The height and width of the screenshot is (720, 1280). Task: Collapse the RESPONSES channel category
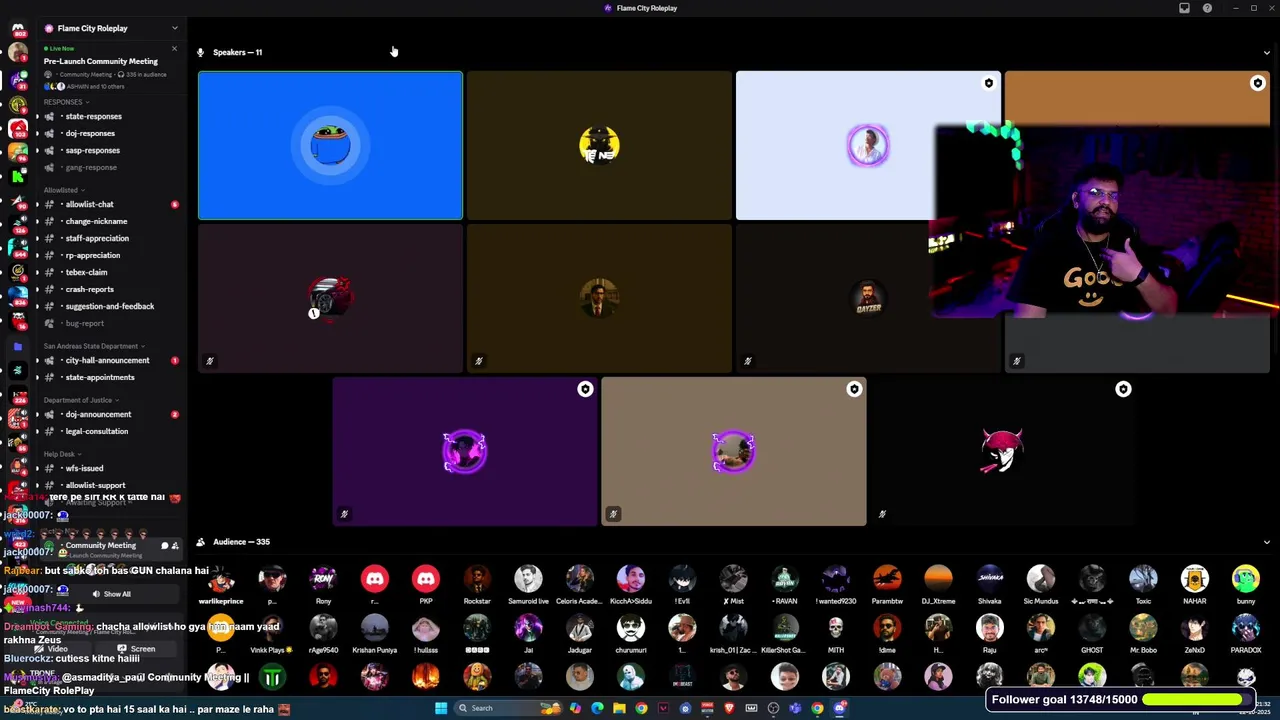[x=66, y=102]
